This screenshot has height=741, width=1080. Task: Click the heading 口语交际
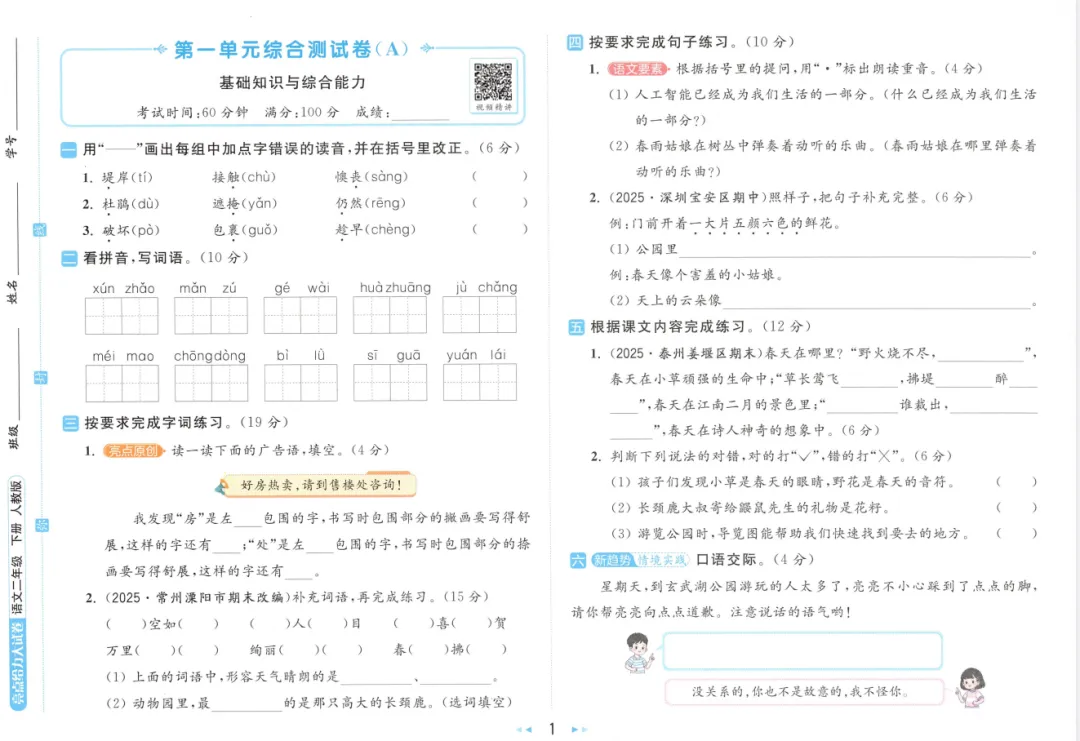tap(726, 560)
